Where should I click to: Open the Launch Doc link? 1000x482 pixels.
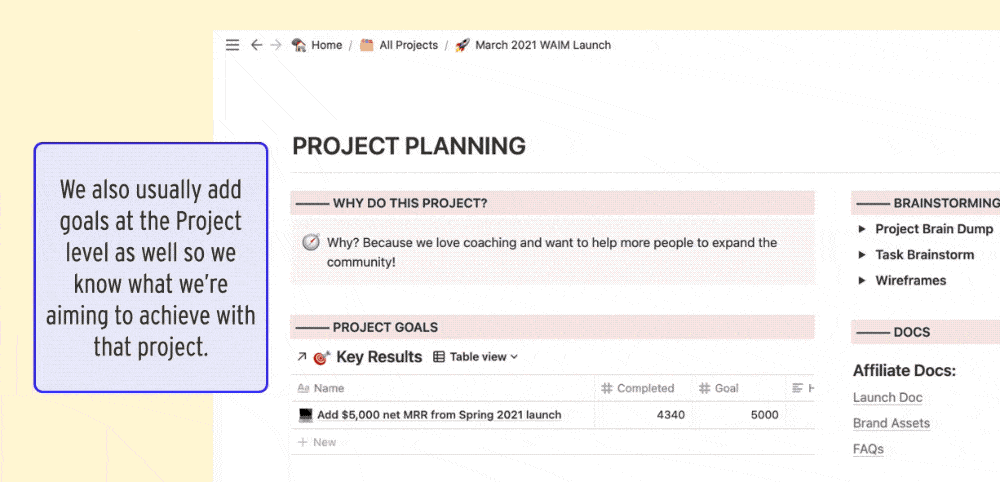coord(887,398)
